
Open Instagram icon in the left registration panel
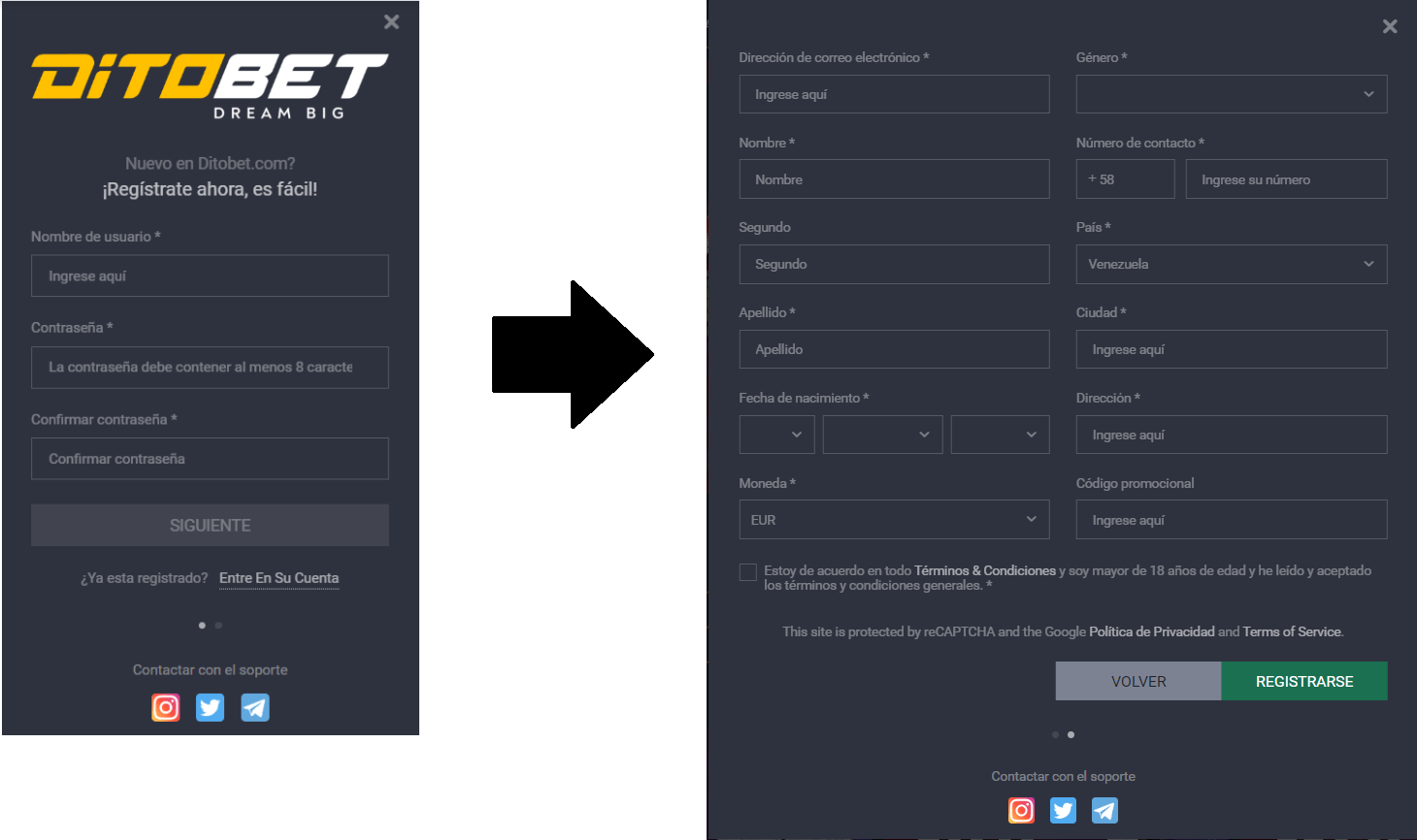coord(166,707)
